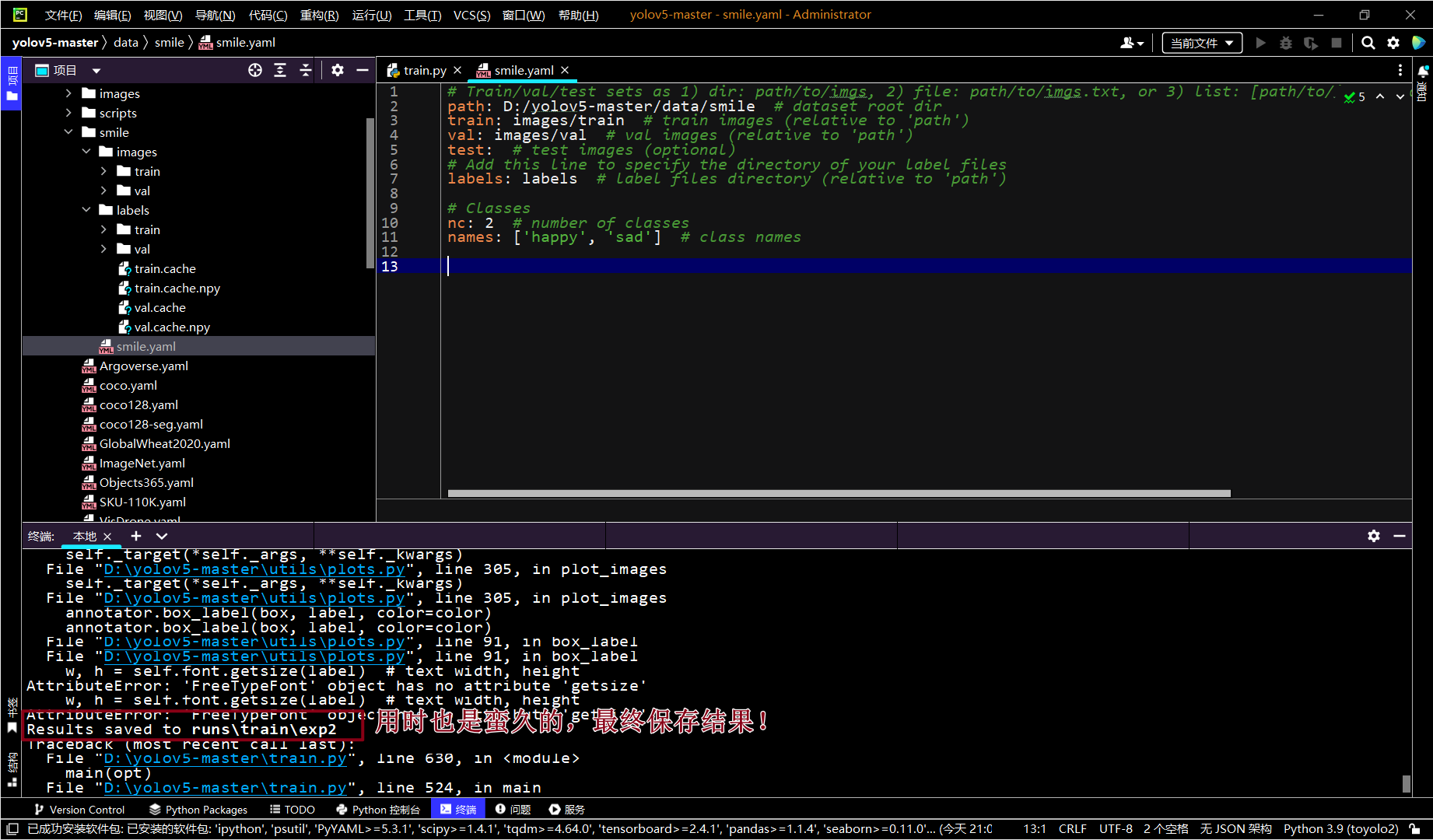Open train.py link at line 630
Screen dimensions: 1433x840
[225, 758]
